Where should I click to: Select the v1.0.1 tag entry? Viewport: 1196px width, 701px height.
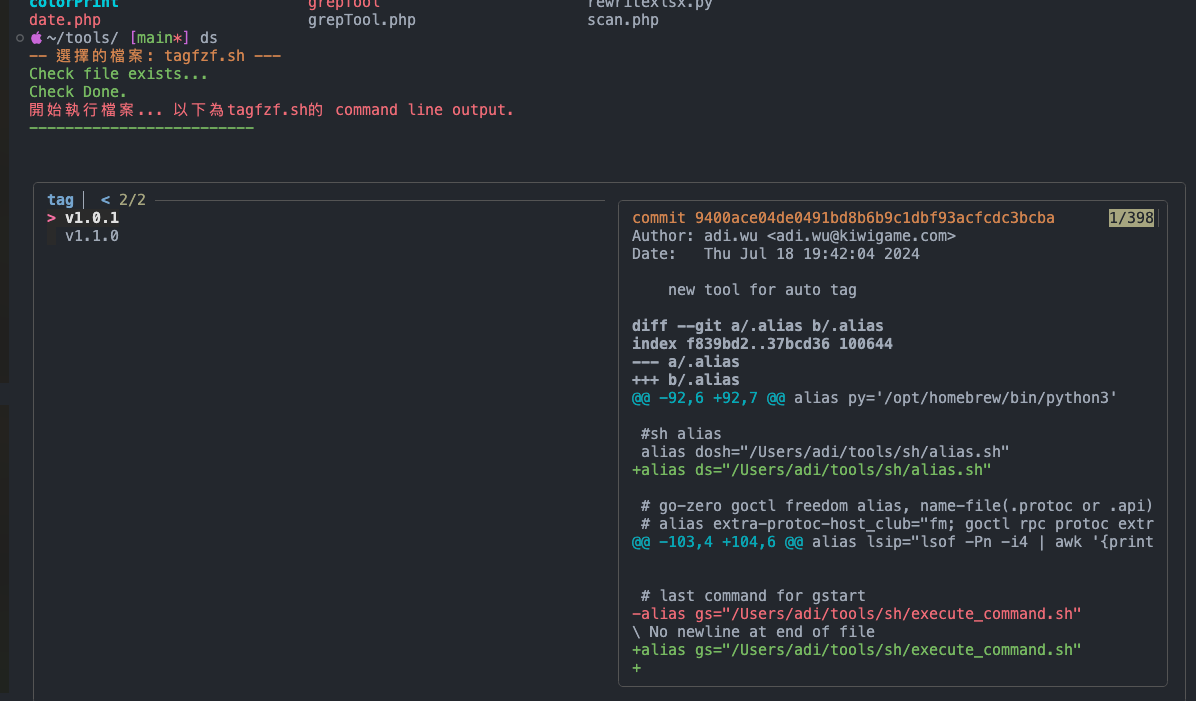tap(92, 218)
